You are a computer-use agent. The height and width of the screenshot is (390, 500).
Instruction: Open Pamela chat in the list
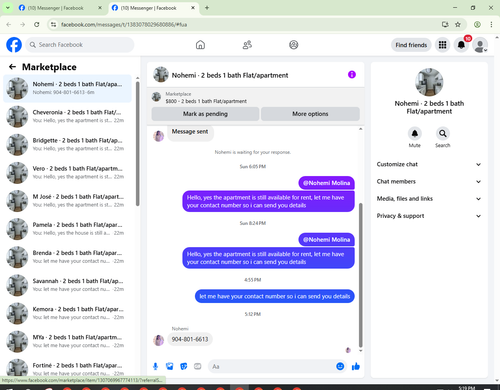[x=67, y=229]
